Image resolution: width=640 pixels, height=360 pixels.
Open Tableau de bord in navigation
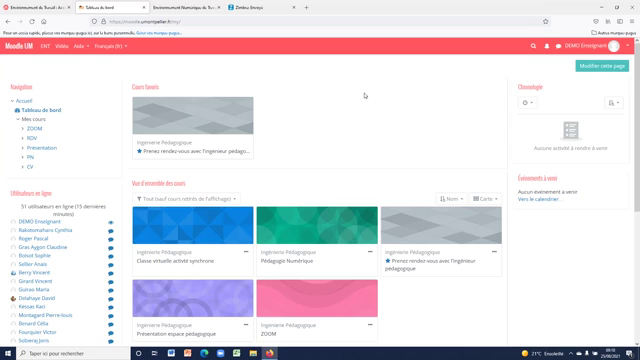[41, 110]
